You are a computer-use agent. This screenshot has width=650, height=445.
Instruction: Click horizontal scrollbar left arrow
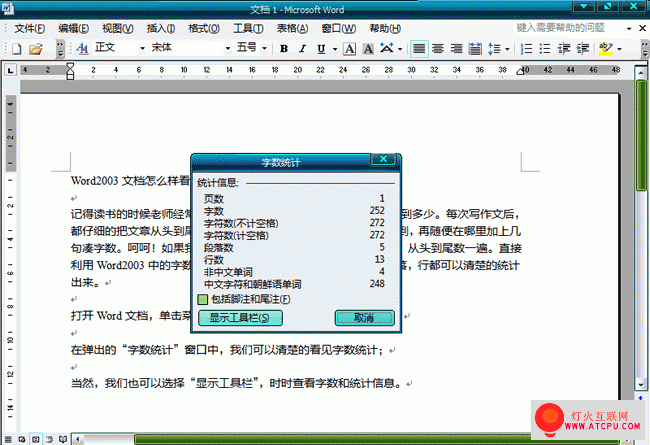pos(77,439)
